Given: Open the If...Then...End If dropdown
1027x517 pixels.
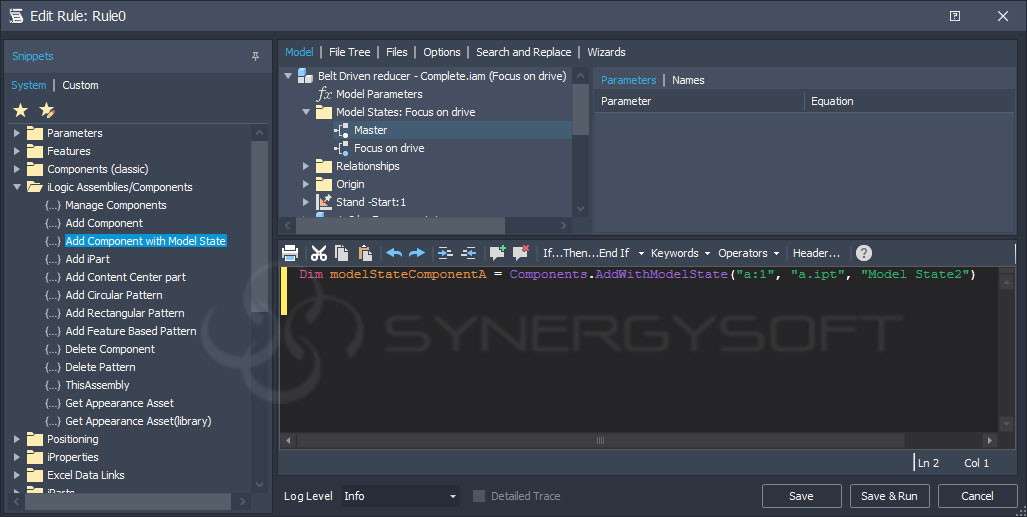Looking at the screenshot, I should click(x=593, y=253).
